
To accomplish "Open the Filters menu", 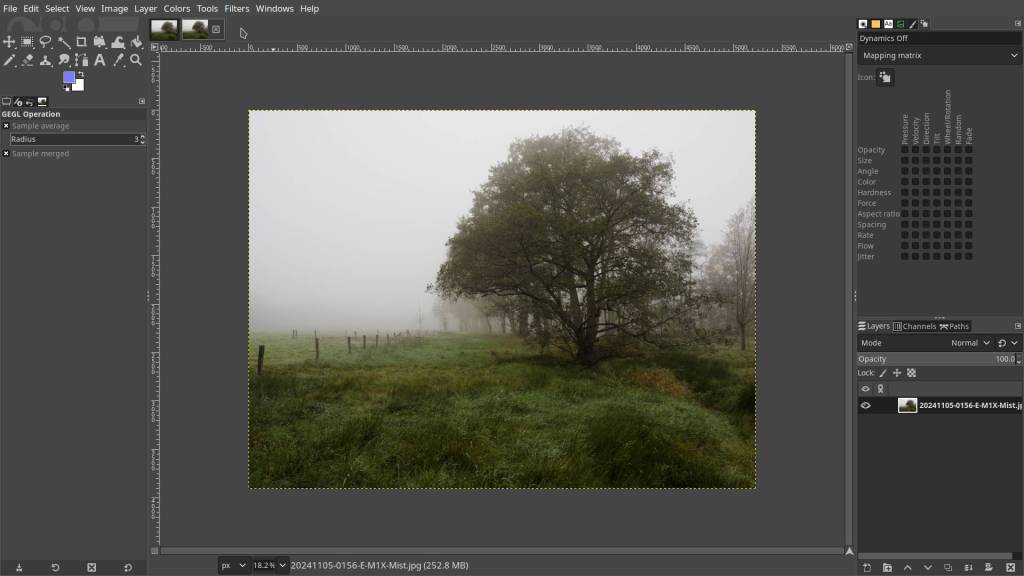I will [237, 9].
